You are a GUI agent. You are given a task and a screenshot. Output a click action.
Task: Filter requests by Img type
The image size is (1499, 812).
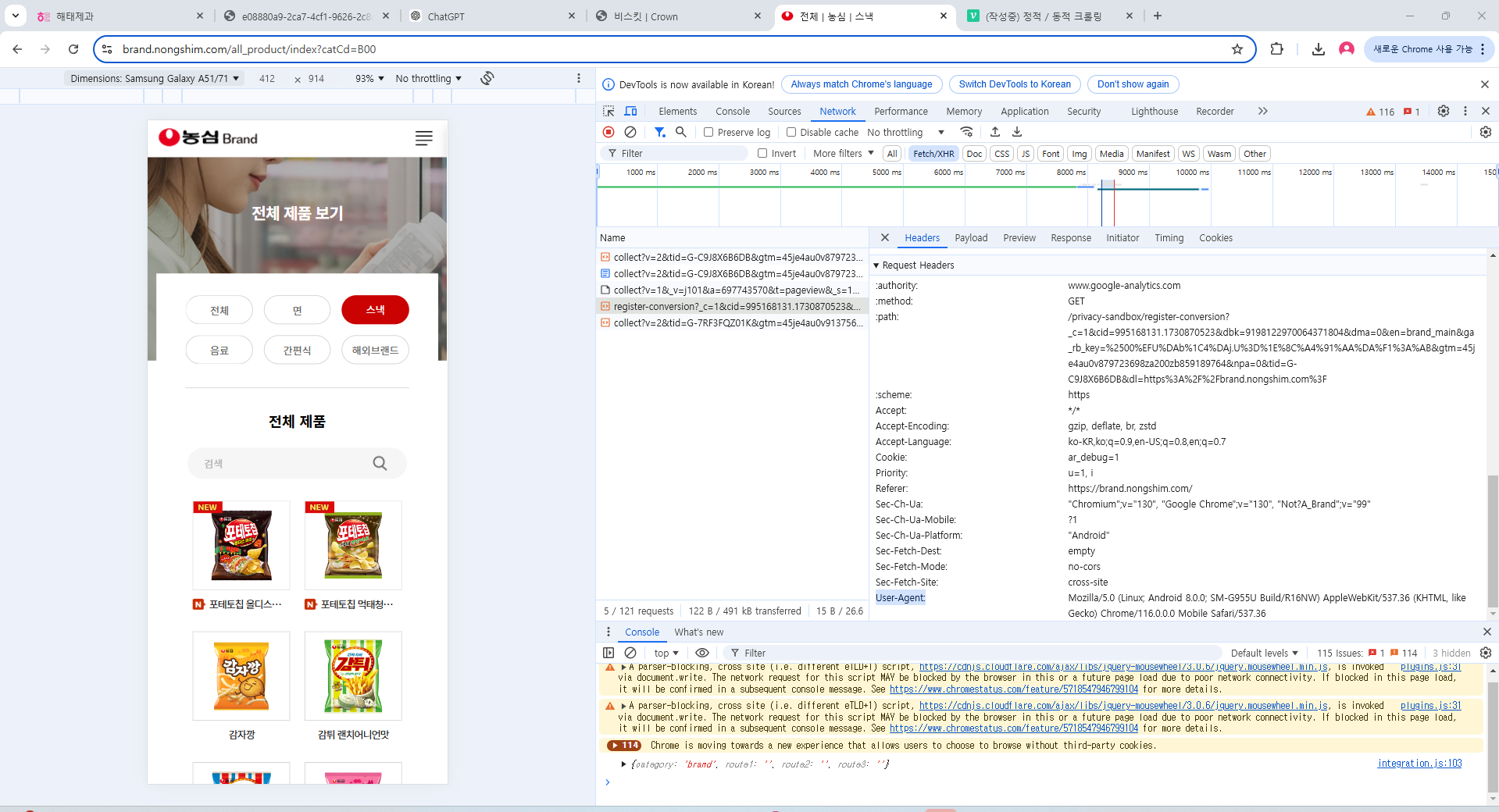(x=1080, y=154)
